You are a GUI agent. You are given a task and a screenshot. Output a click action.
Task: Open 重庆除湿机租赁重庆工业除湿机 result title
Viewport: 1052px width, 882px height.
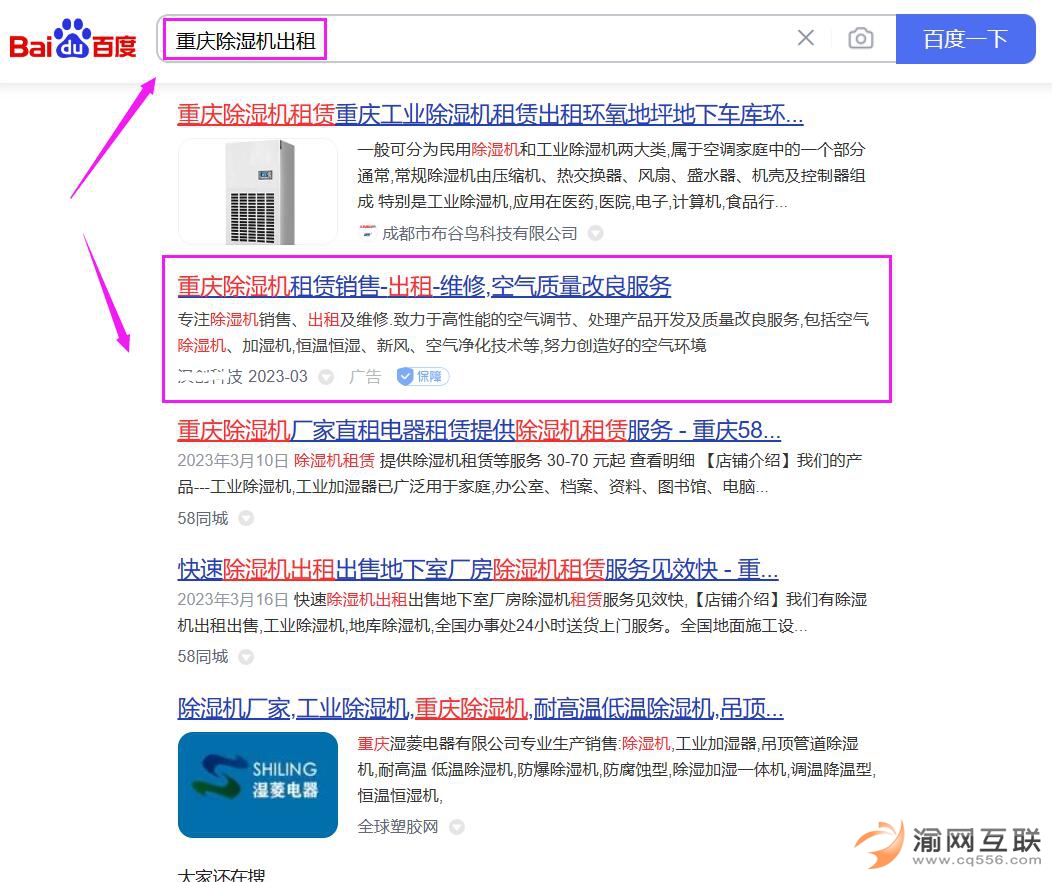(490, 114)
